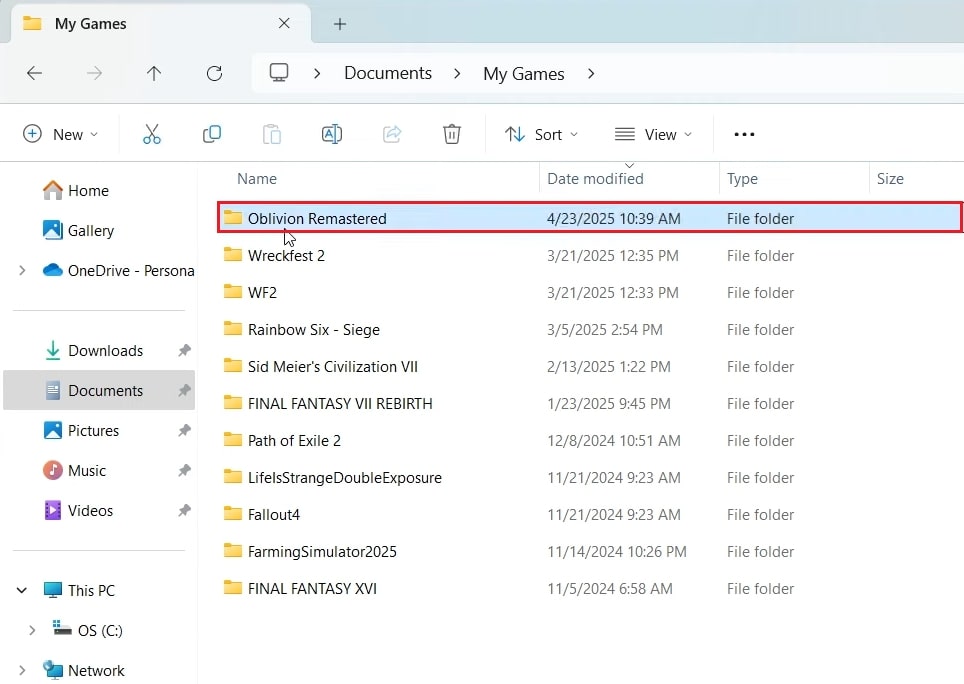Sort by the Name column header
964x684 pixels.
pyautogui.click(x=256, y=179)
